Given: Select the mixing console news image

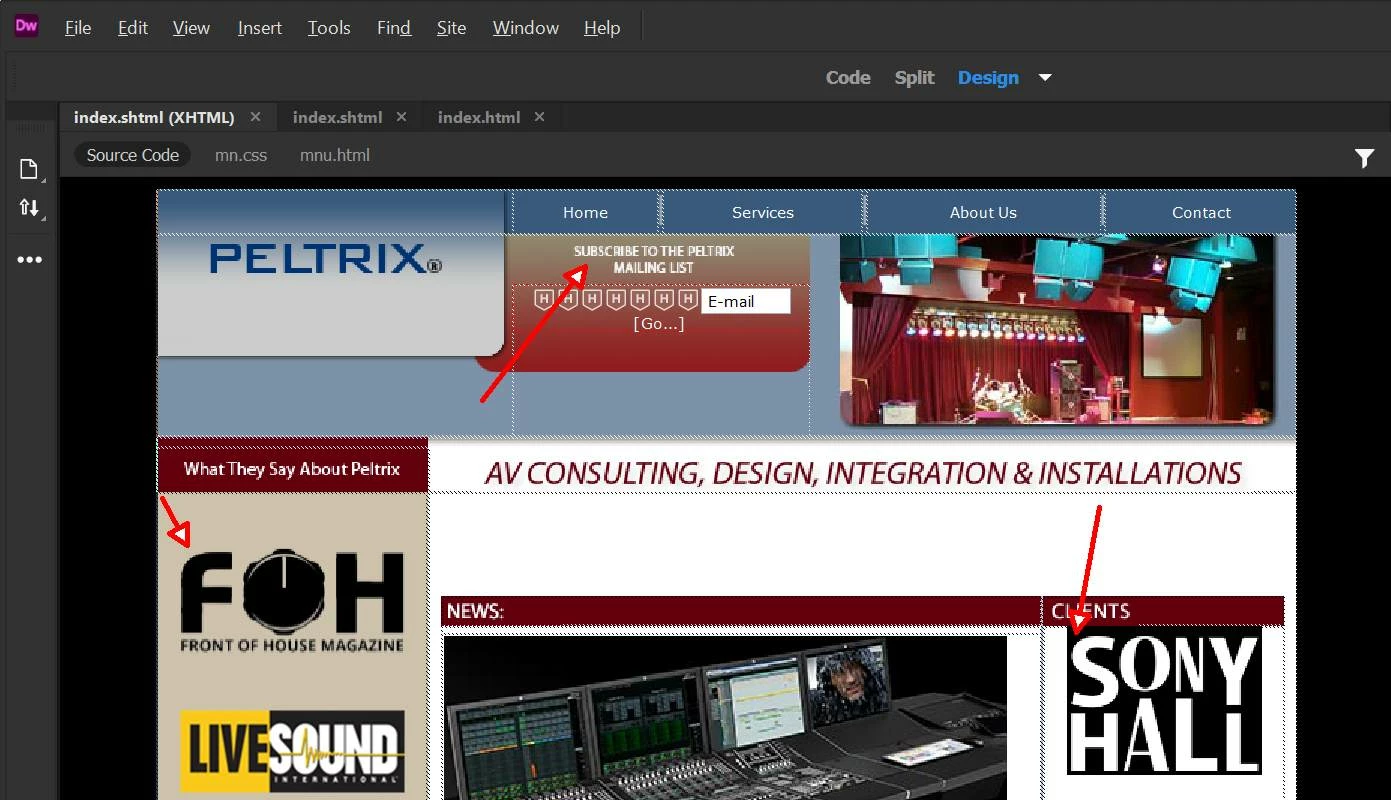Looking at the screenshot, I should (x=725, y=718).
